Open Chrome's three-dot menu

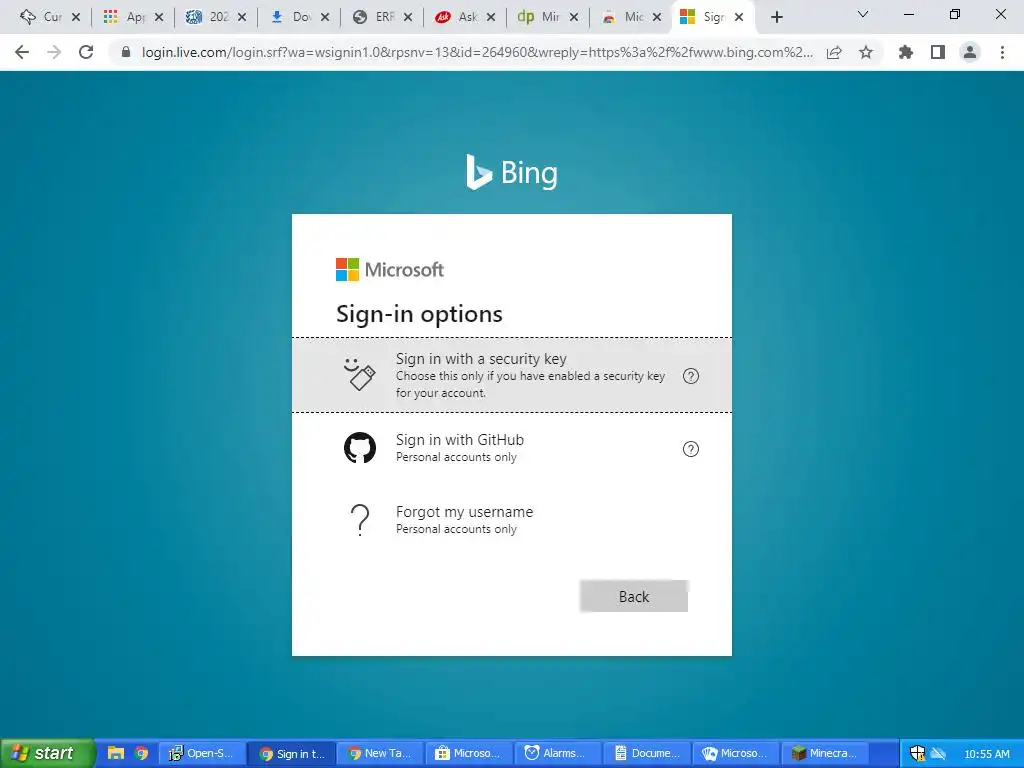pyautogui.click(x=1002, y=52)
